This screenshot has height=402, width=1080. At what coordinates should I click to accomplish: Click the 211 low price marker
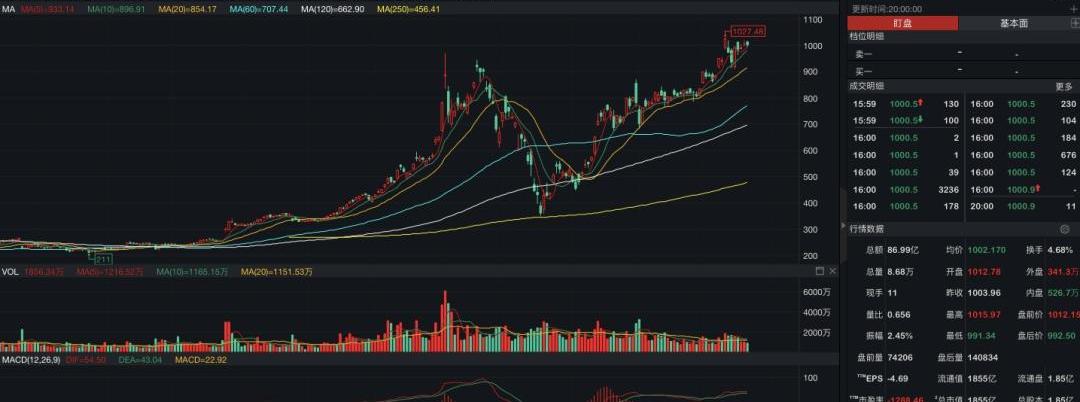click(x=103, y=260)
